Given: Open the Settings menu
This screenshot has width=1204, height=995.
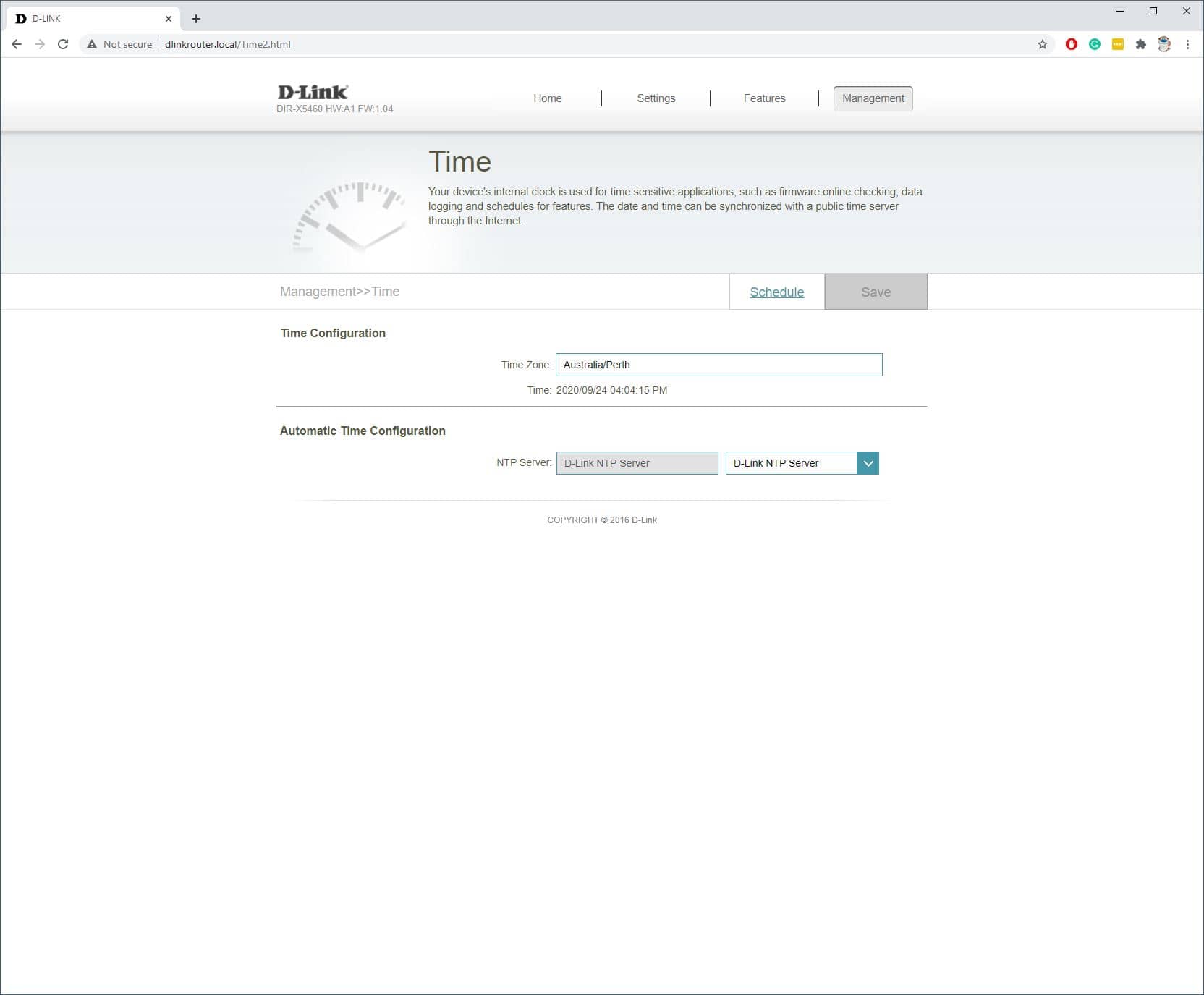Looking at the screenshot, I should [x=656, y=98].
